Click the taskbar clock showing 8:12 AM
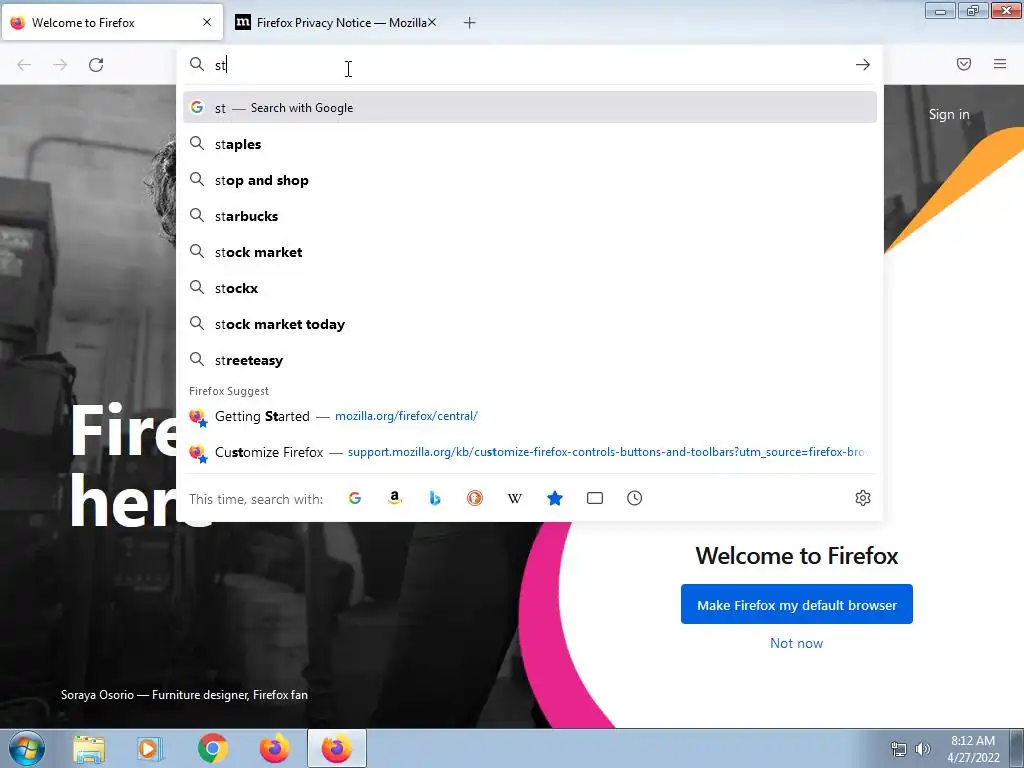The image size is (1024, 768). click(x=973, y=749)
